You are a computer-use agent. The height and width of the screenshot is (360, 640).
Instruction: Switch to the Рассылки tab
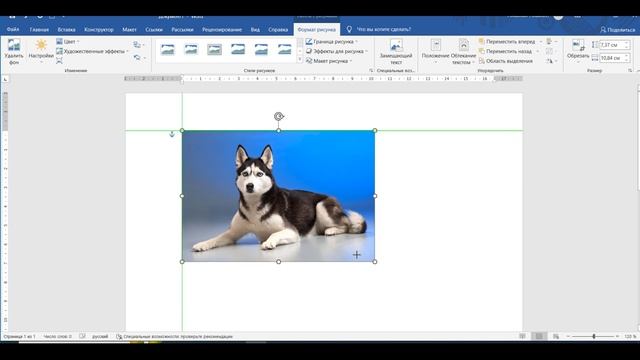(182, 29)
